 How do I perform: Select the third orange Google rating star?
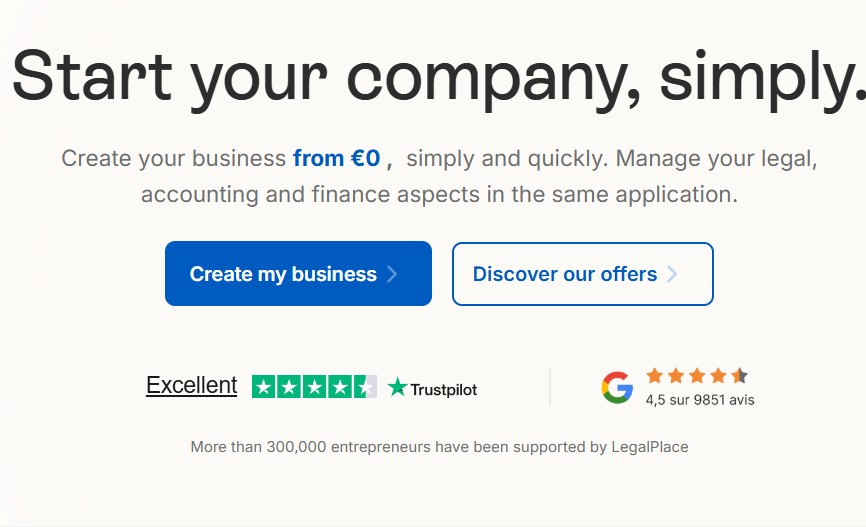pyautogui.click(x=697, y=376)
